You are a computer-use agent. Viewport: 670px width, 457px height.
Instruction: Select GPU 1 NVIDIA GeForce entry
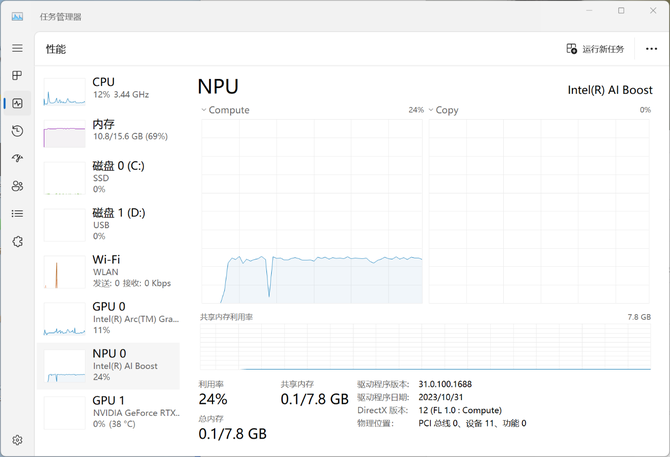click(108, 410)
